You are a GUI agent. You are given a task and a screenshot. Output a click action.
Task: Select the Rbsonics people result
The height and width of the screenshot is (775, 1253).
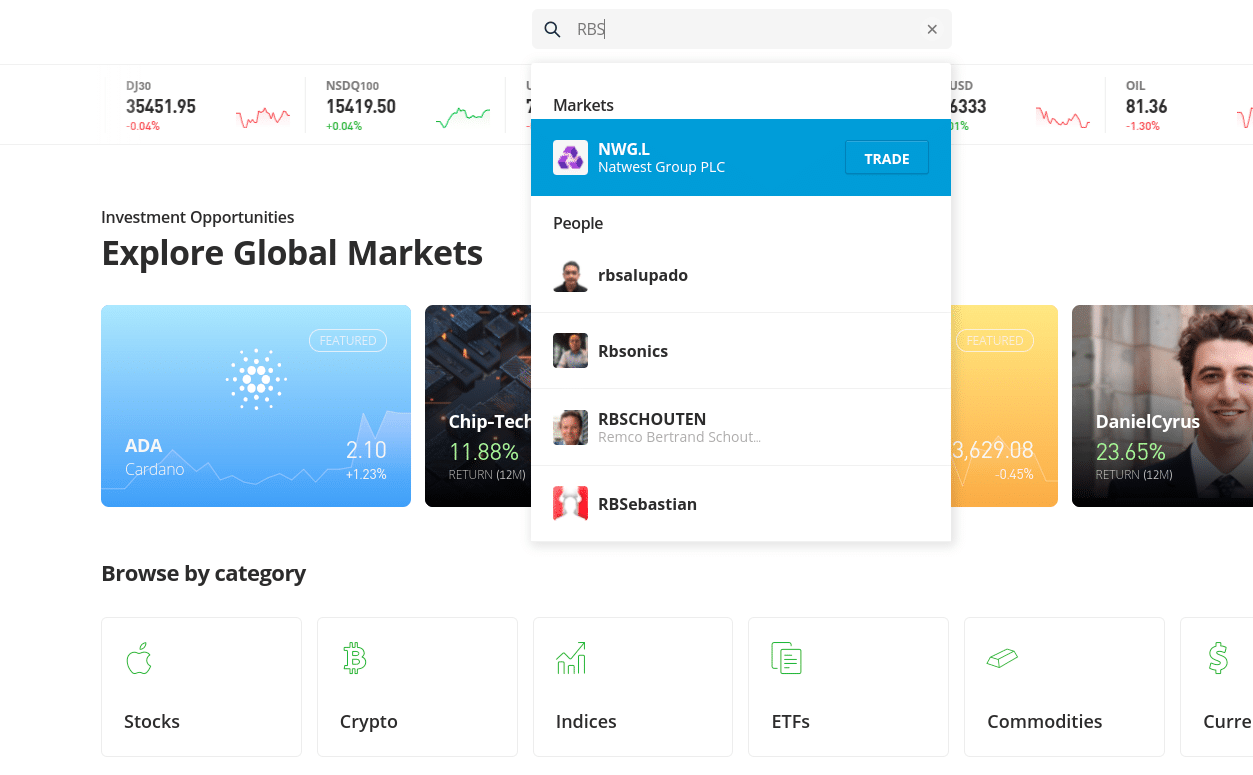click(x=741, y=351)
